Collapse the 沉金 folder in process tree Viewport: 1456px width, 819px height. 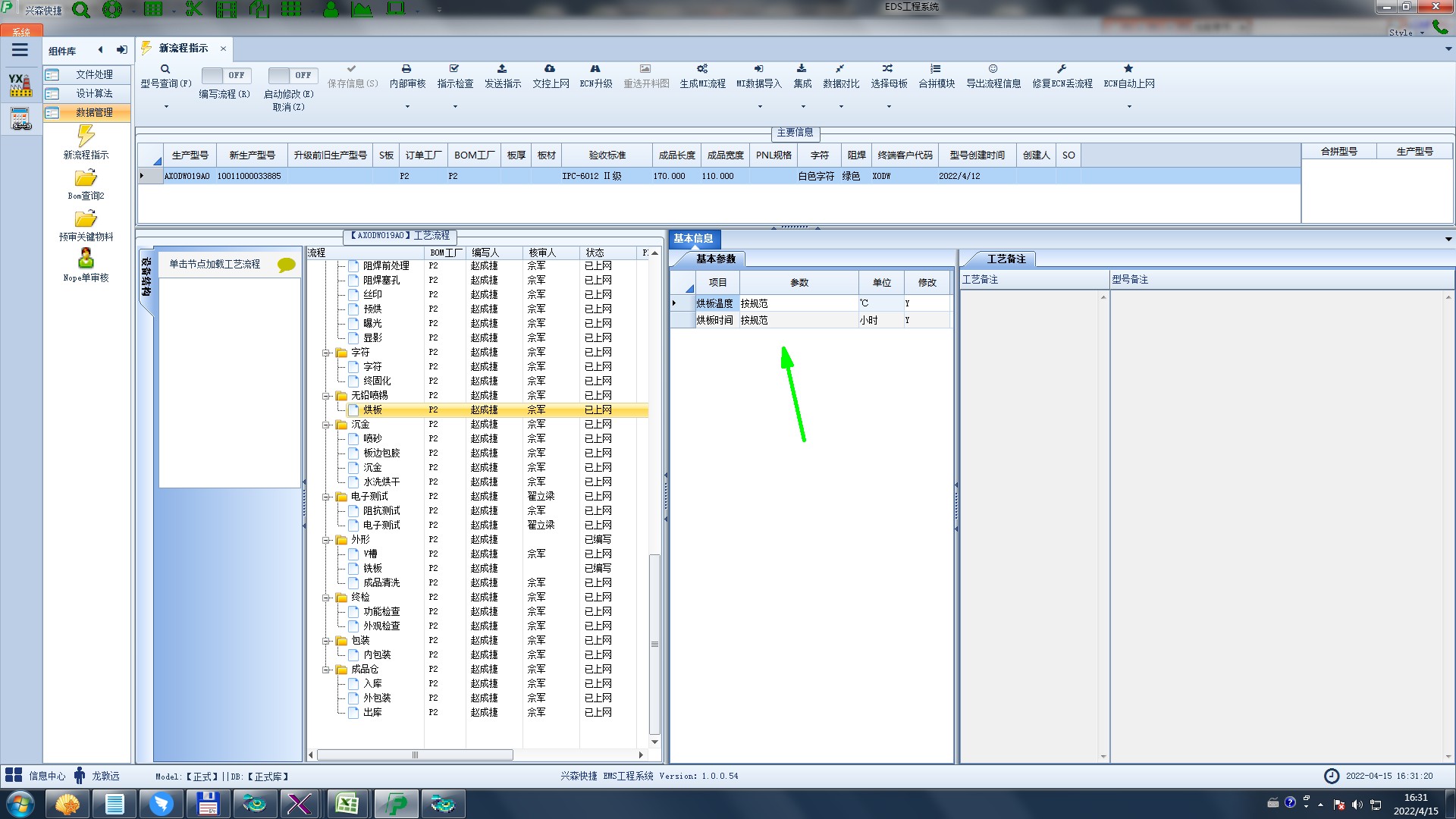pyautogui.click(x=326, y=425)
